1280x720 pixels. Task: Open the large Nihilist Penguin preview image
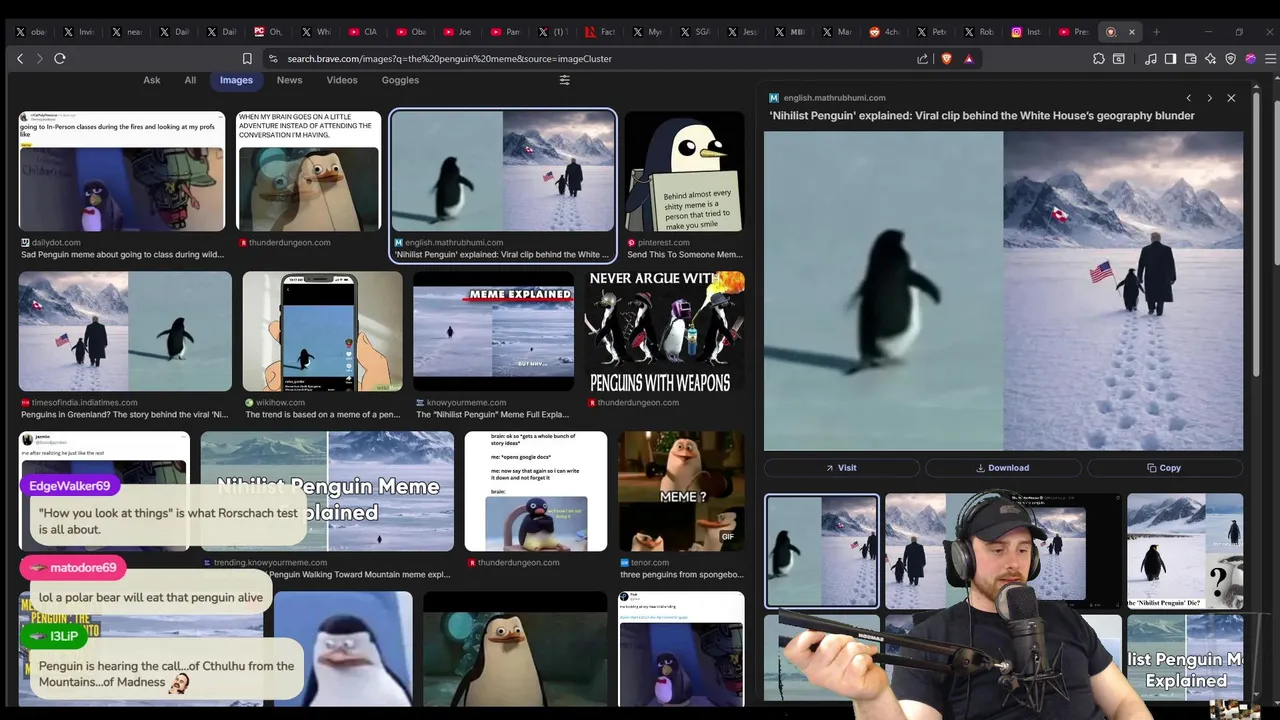click(1003, 291)
